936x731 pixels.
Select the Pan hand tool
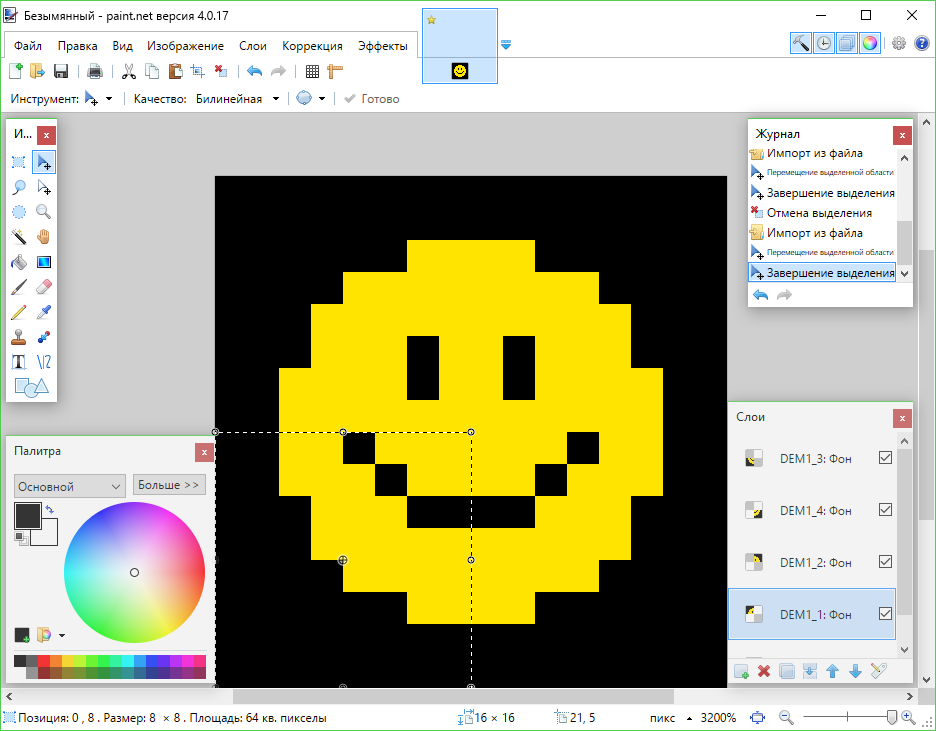coord(43,237)
